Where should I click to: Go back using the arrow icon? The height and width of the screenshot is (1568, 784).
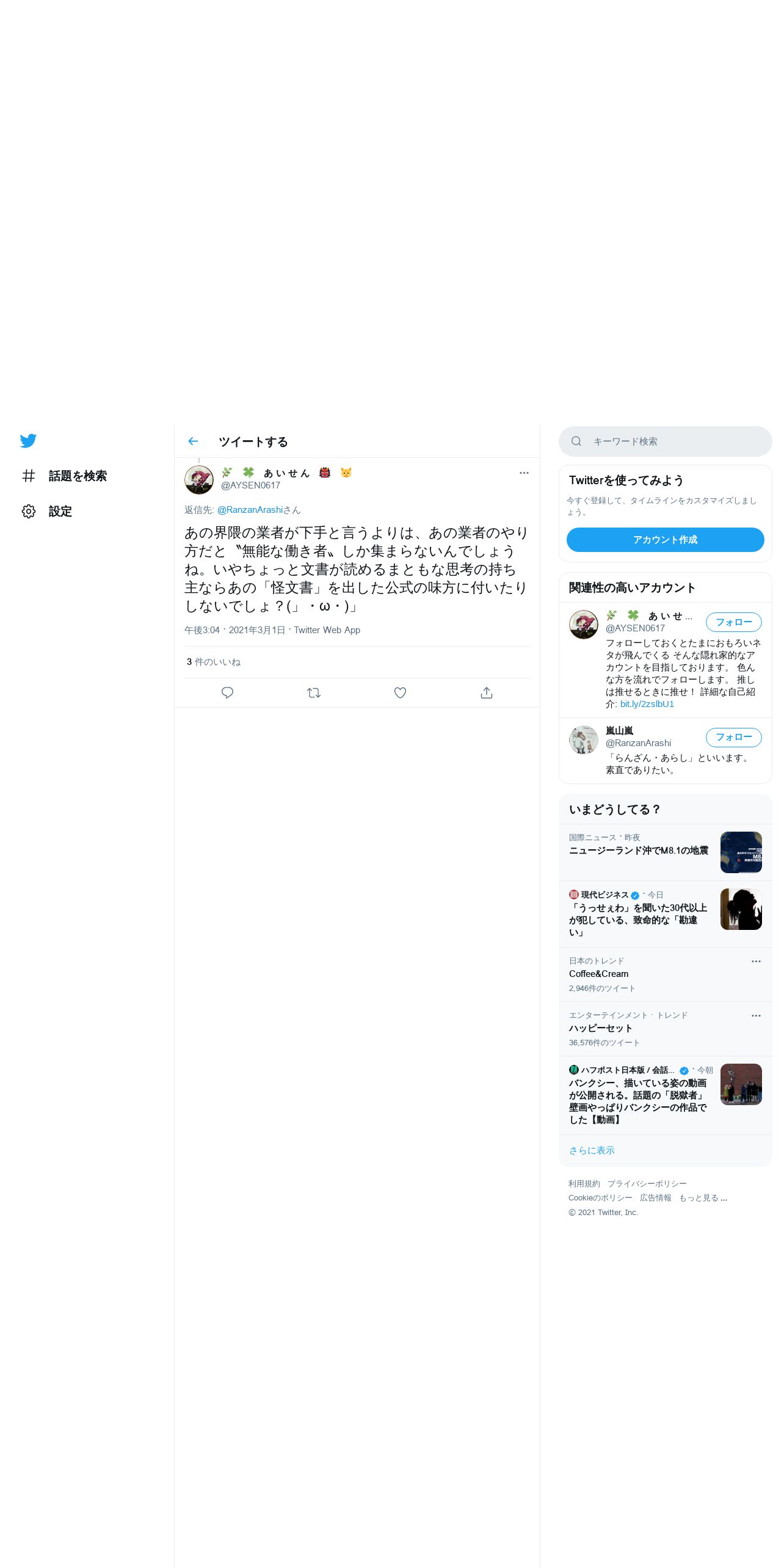pos(193,441)
